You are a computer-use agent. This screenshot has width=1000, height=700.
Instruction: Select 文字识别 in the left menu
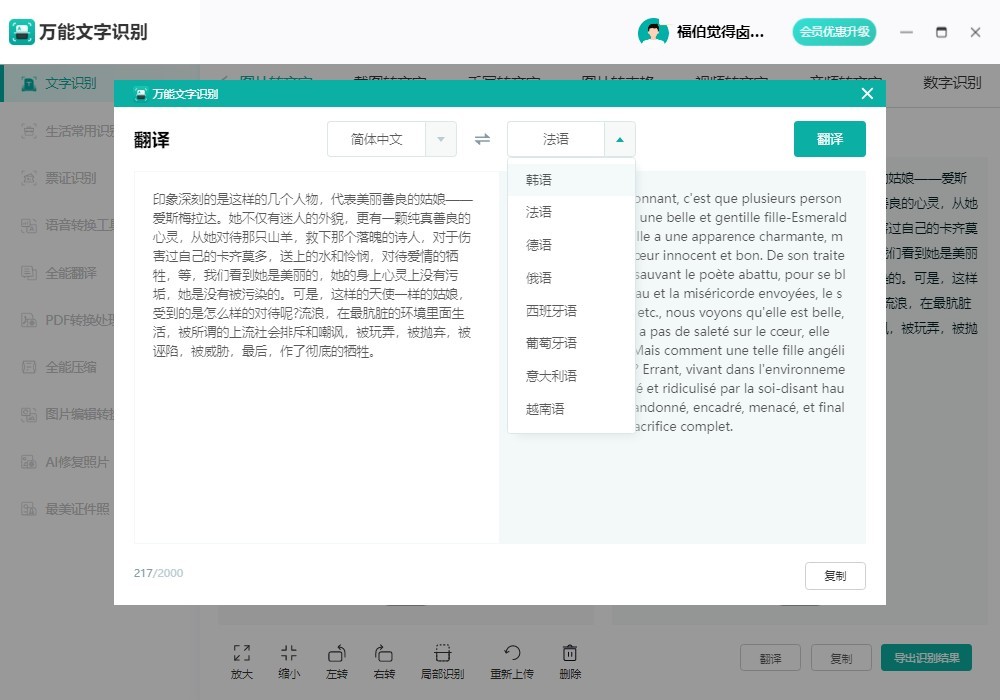click(58, 84)
